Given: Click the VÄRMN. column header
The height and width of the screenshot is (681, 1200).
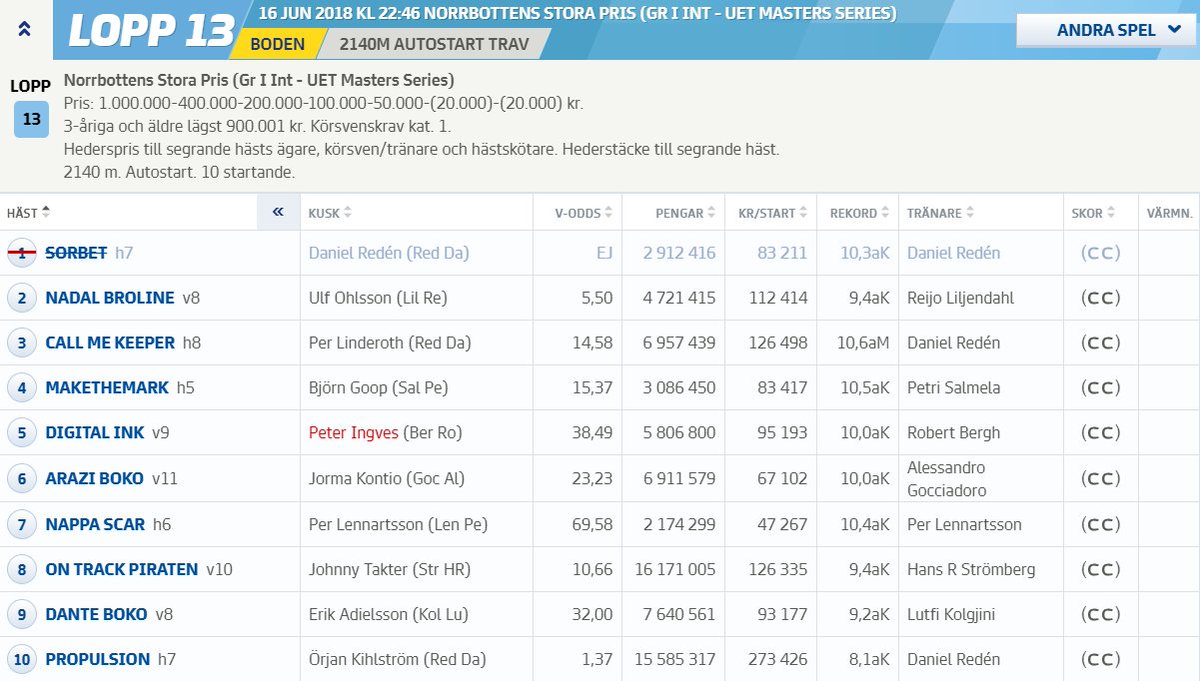Looking at the screenshot, I should tap(1169, 213).
